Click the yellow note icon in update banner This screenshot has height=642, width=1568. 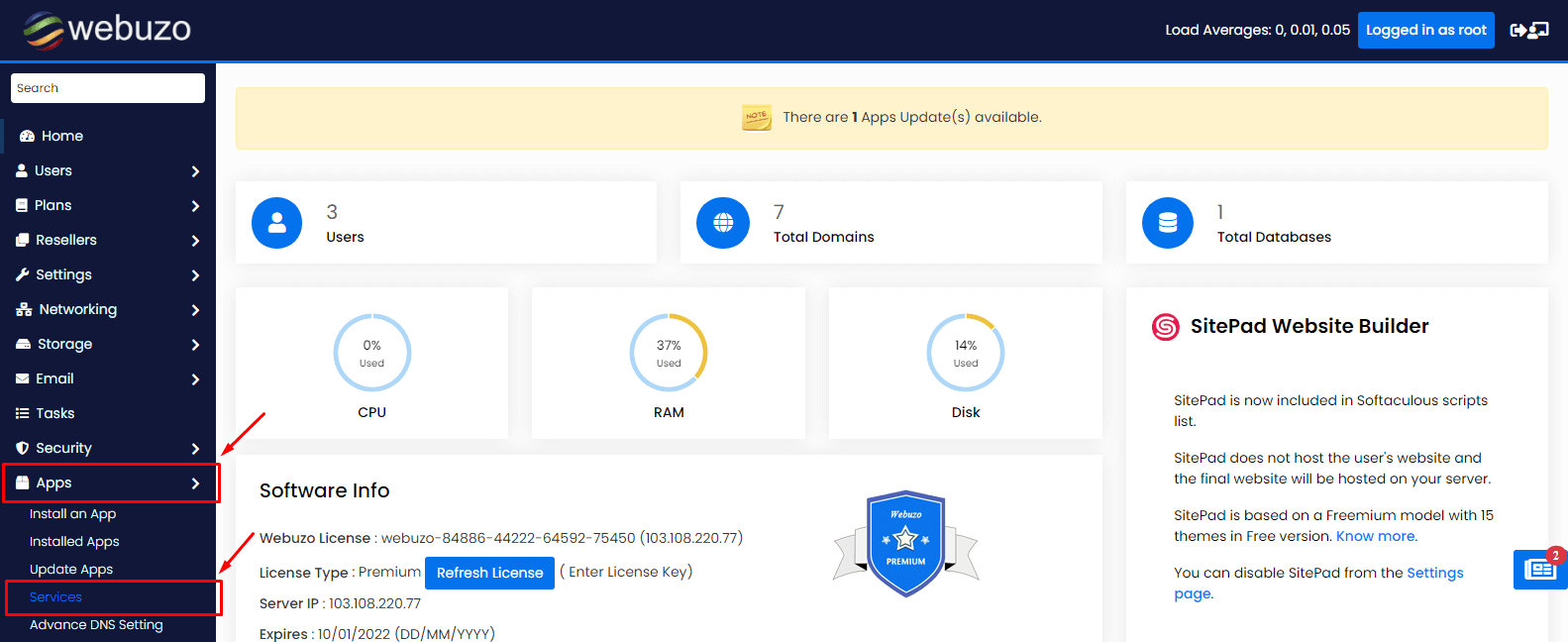pyautogui.click(x=757, y=117)
